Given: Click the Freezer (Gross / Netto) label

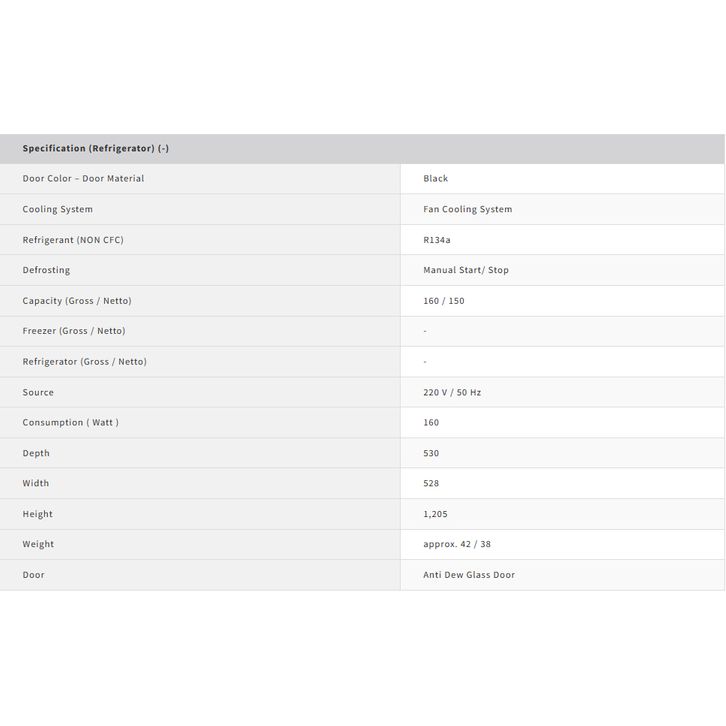Looking at the screenshot, I should (x=74, y=331).
